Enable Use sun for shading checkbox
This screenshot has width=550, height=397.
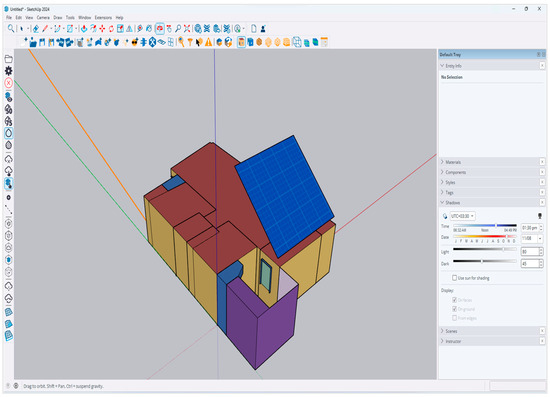pyautogui.click(x=454, y=278)
